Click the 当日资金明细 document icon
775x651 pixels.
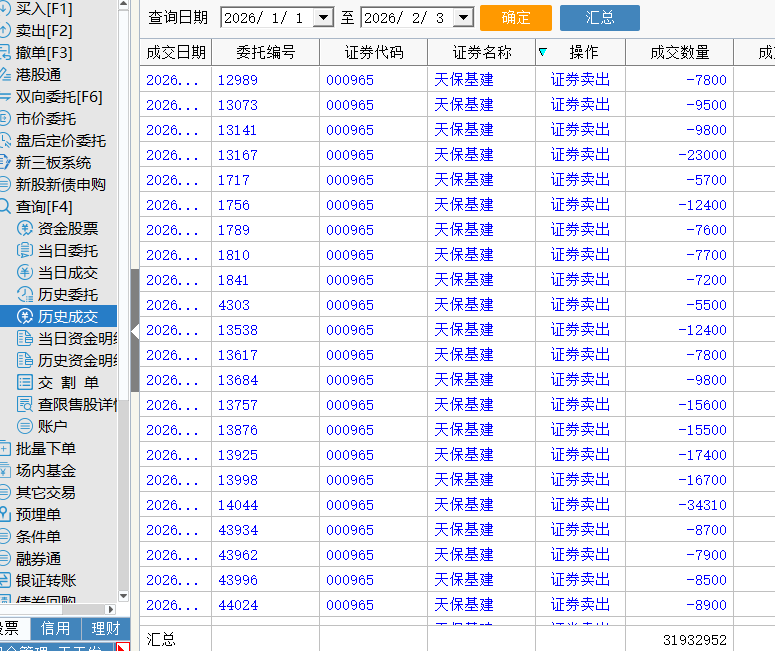point(25,339)
